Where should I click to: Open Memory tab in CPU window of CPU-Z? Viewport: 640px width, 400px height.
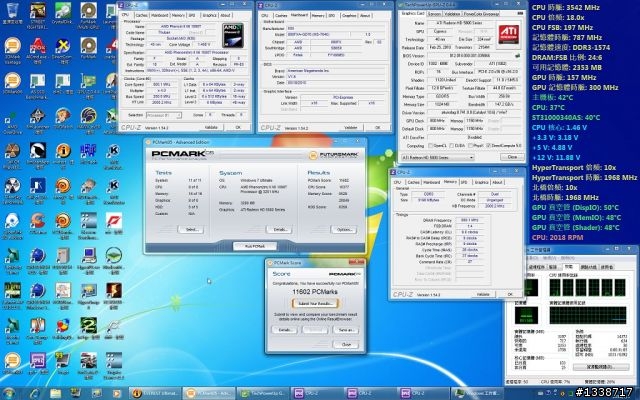point(178,15)
